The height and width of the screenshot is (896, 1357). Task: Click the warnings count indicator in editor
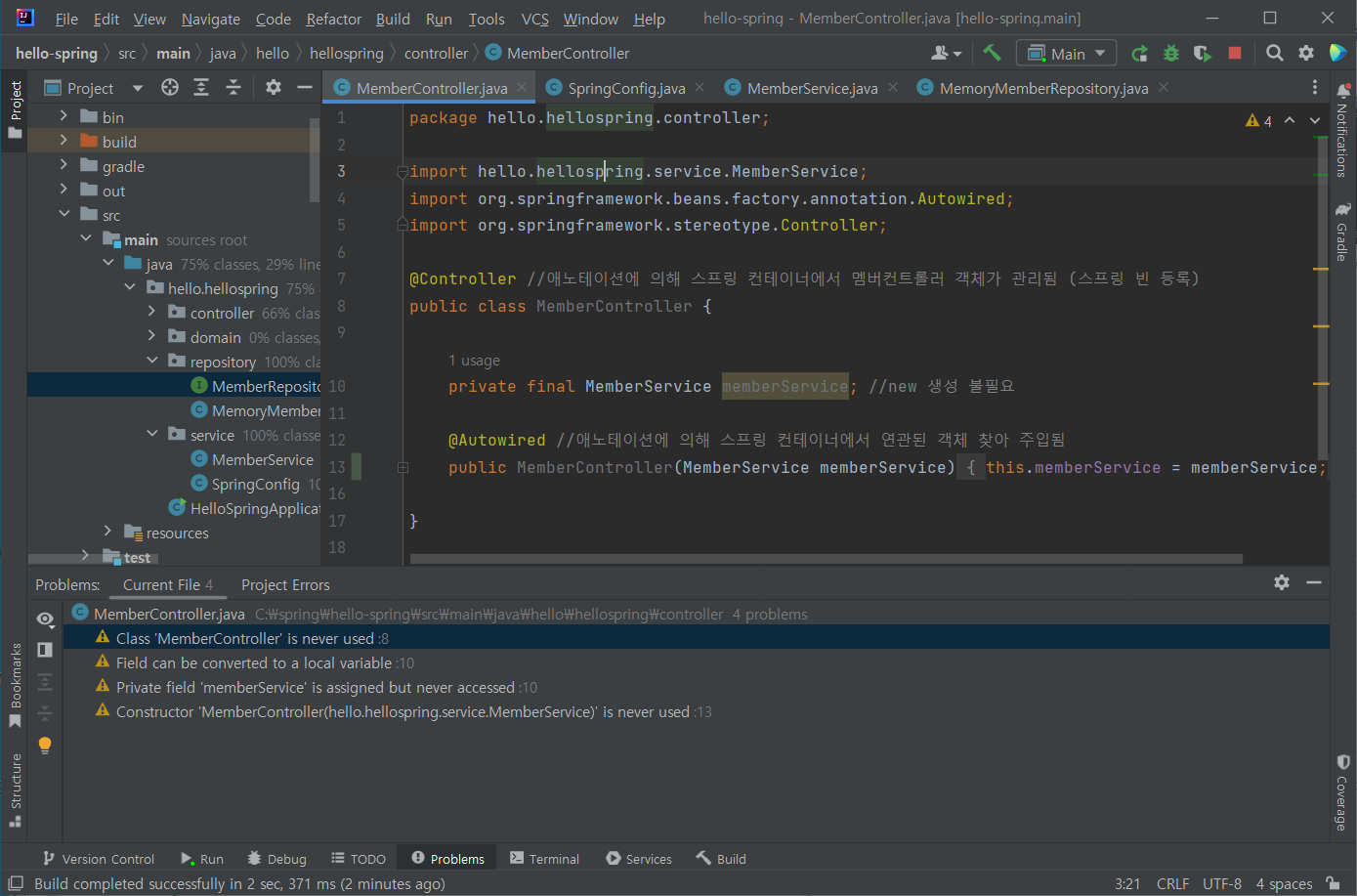1259,121
